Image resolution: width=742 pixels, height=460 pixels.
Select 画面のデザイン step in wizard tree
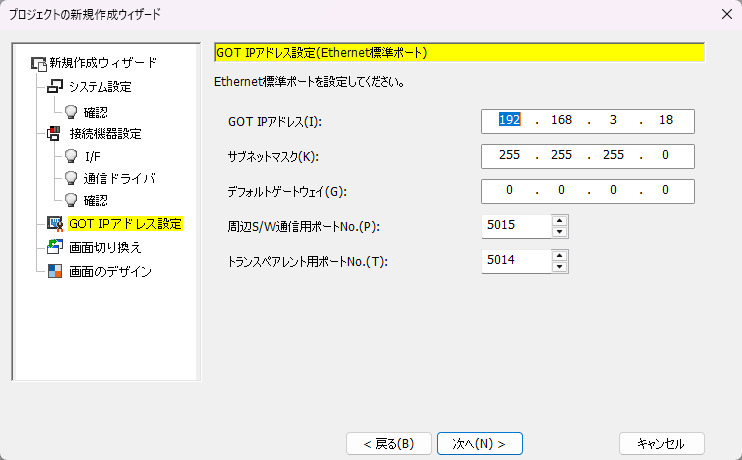pyautogui.click(x=110, y=270)
